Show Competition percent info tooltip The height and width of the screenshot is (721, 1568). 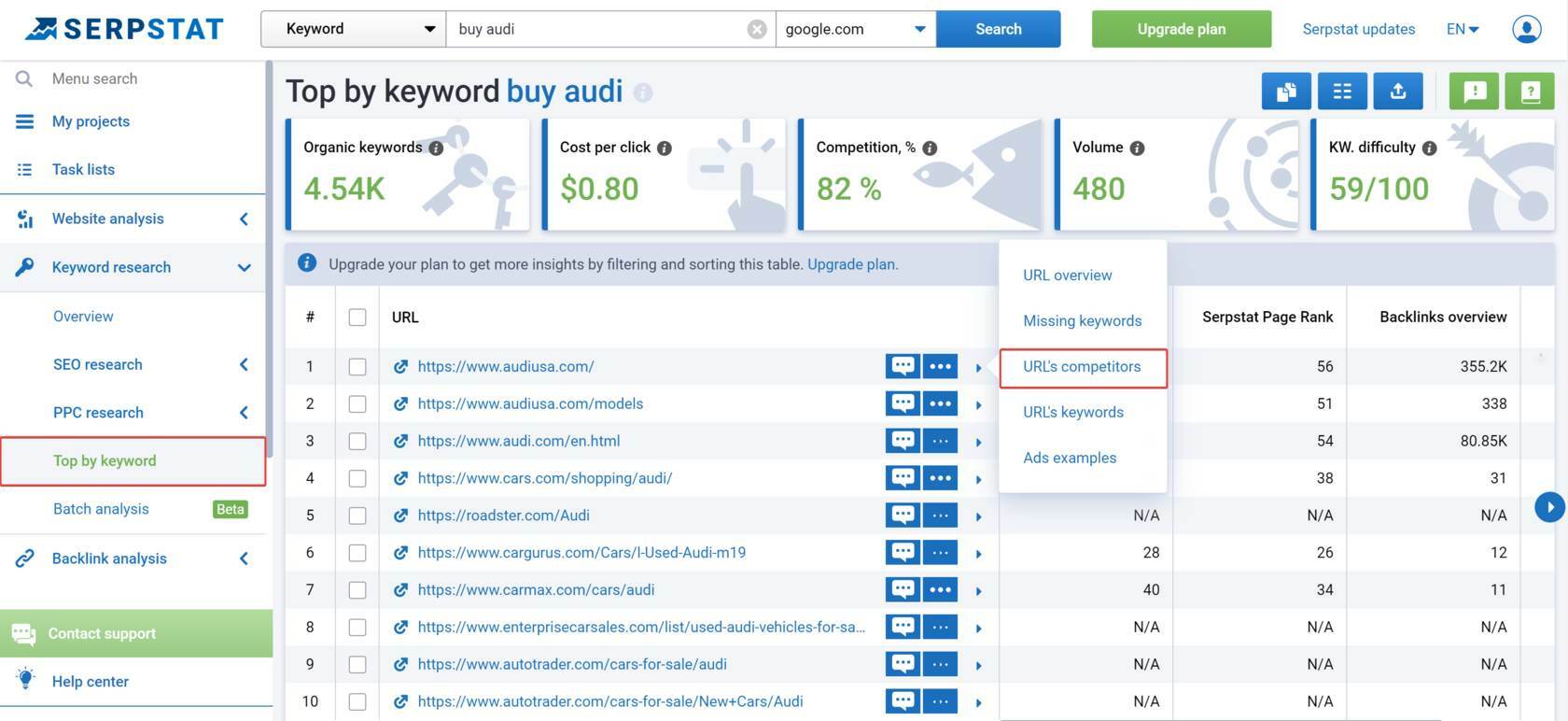(x=930, y=148)
